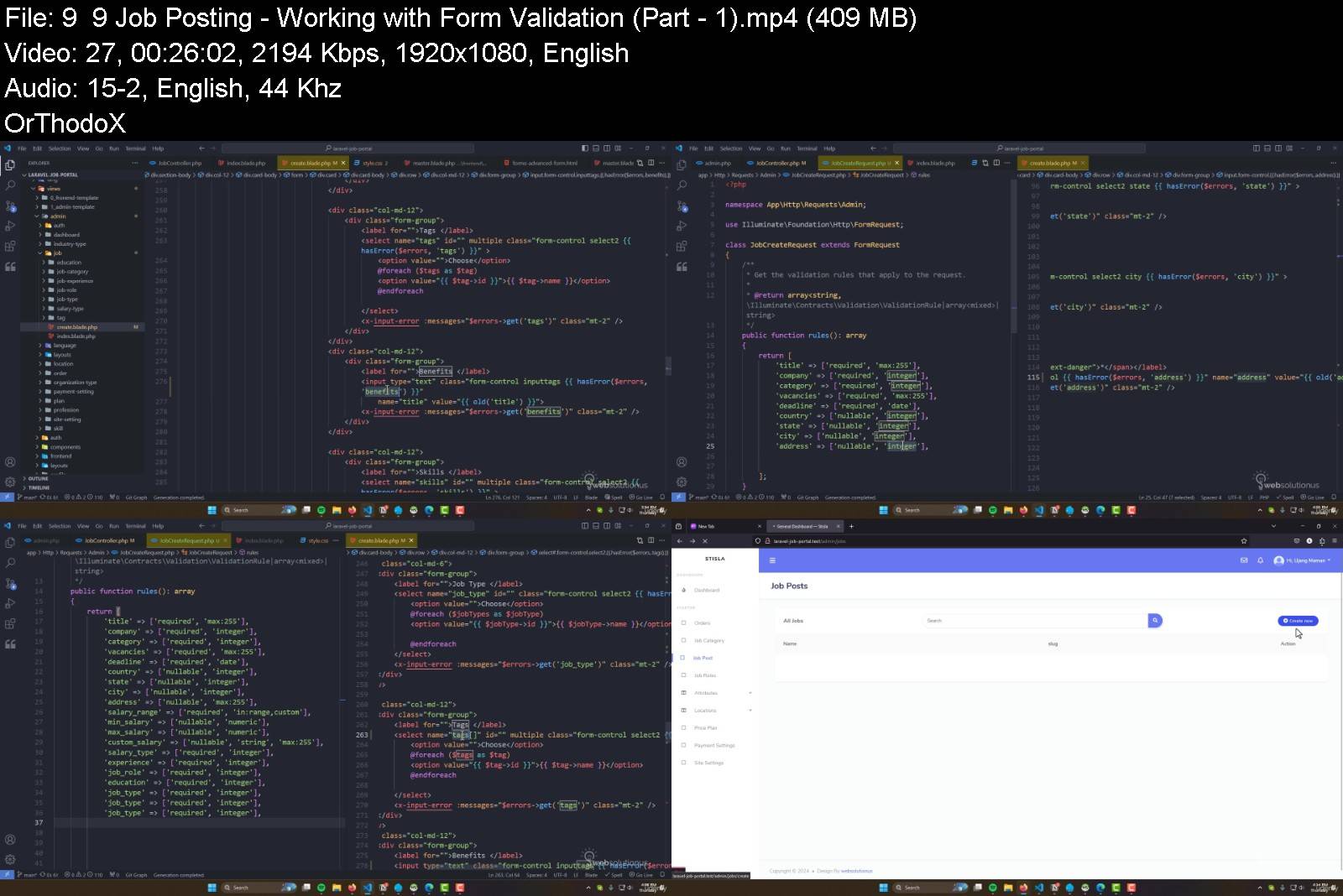The width and height of the screenshot is (1343, 896).
Task: Open Extensions view in bottom-left VS Code frame
Action: coord(10,624)
